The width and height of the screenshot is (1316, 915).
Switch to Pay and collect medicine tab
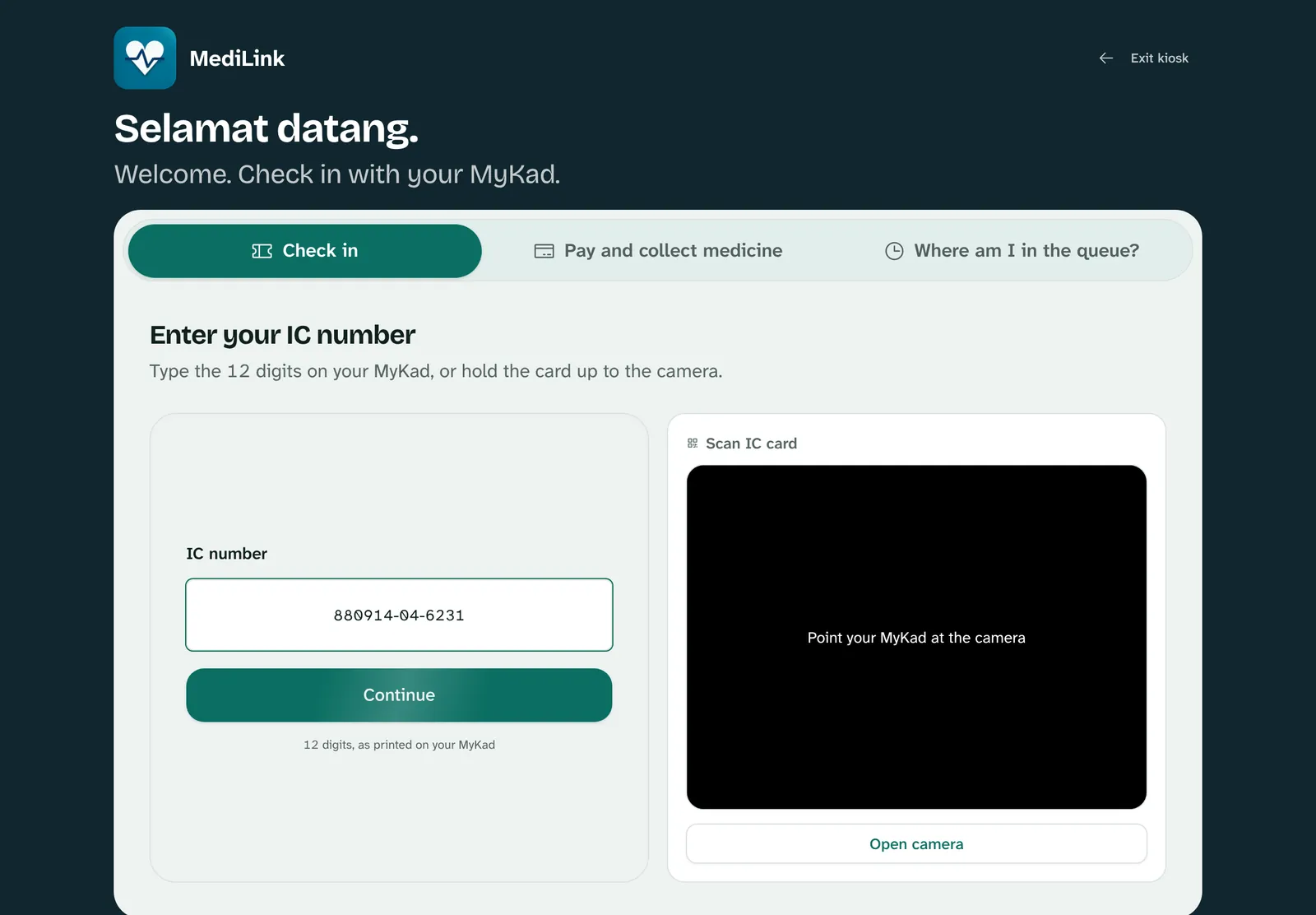click(x=658, y=251)
